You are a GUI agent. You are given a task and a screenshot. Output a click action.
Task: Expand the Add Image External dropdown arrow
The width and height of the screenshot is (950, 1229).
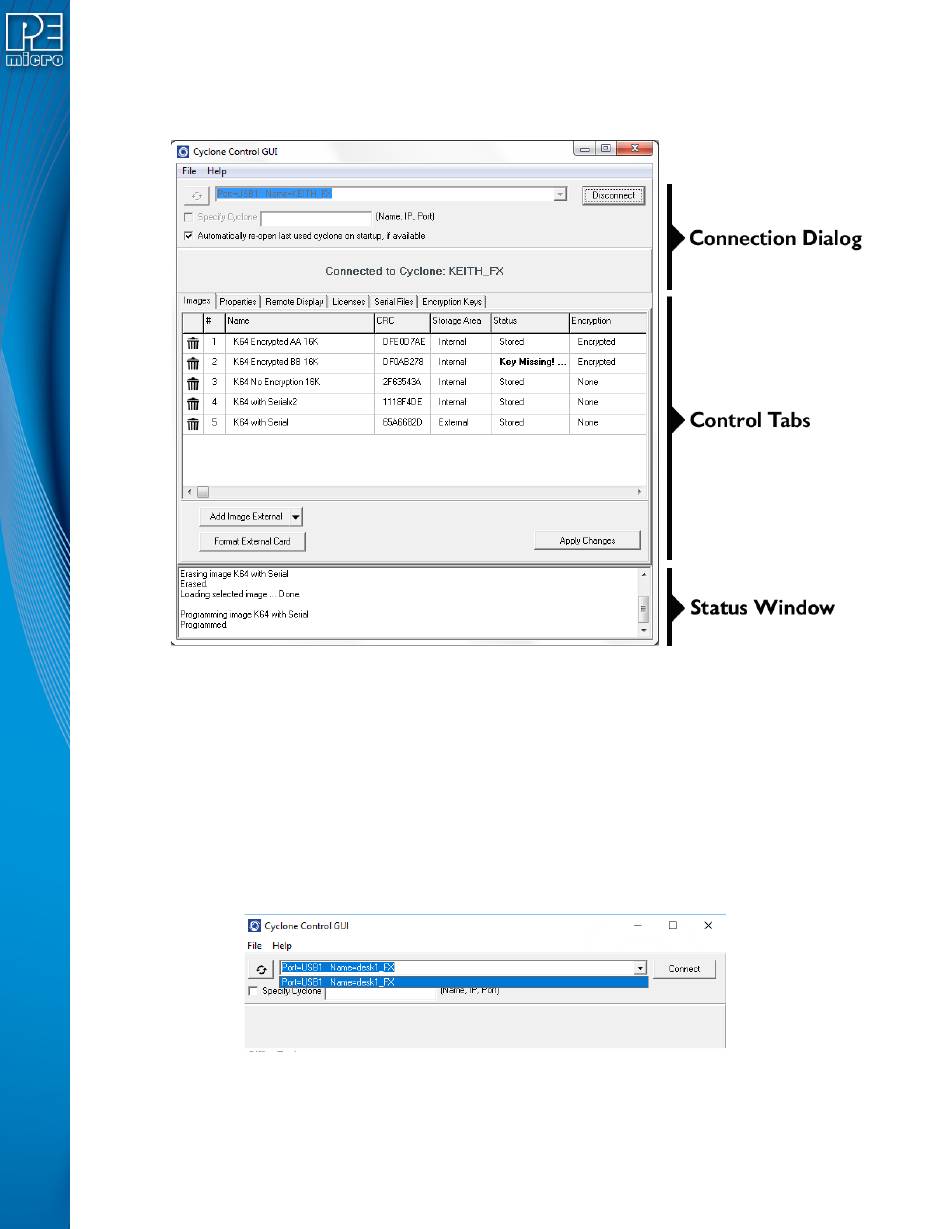pos(295,517)
